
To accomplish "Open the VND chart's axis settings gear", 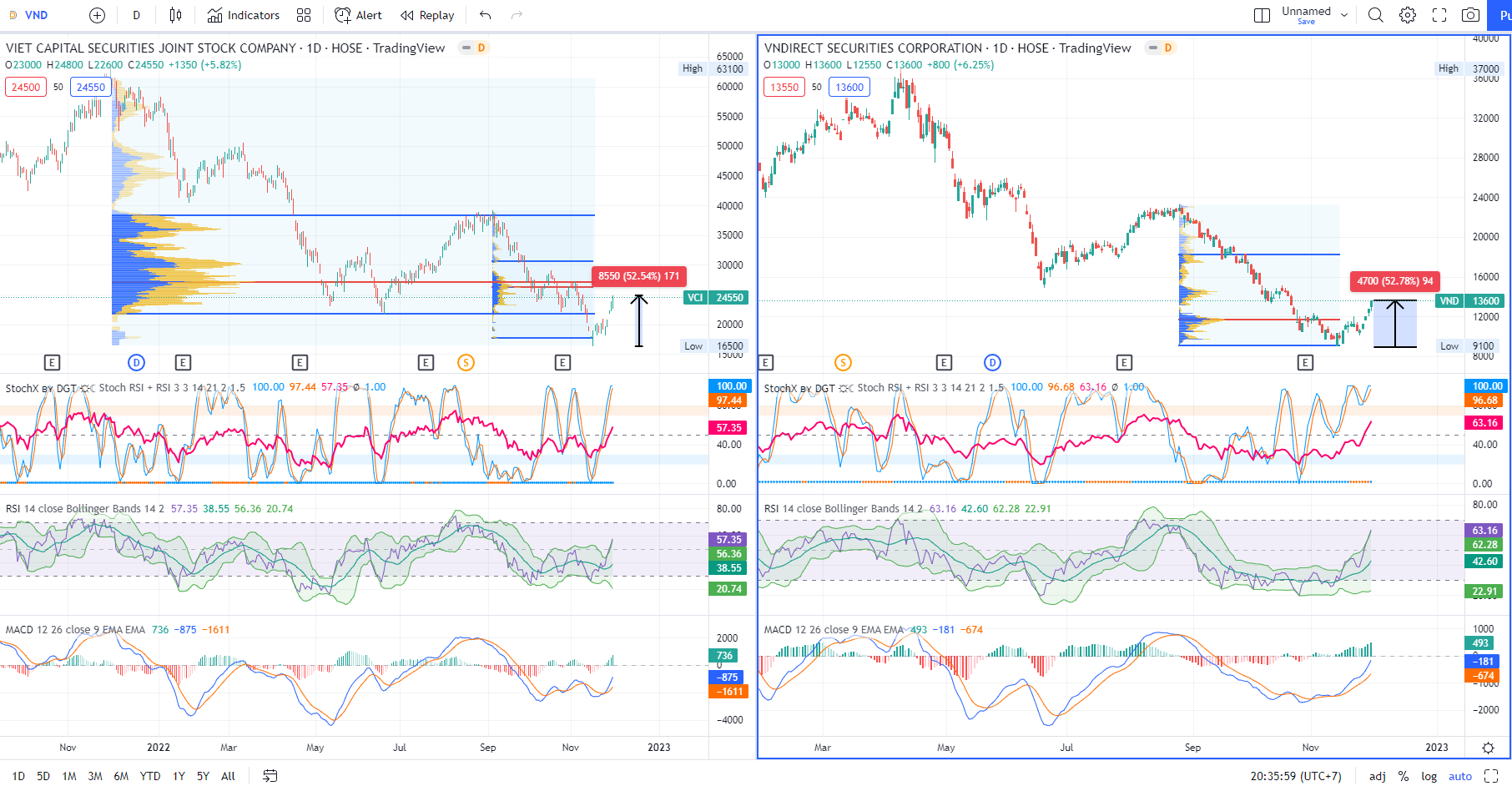I will [x=1488, y=748].
